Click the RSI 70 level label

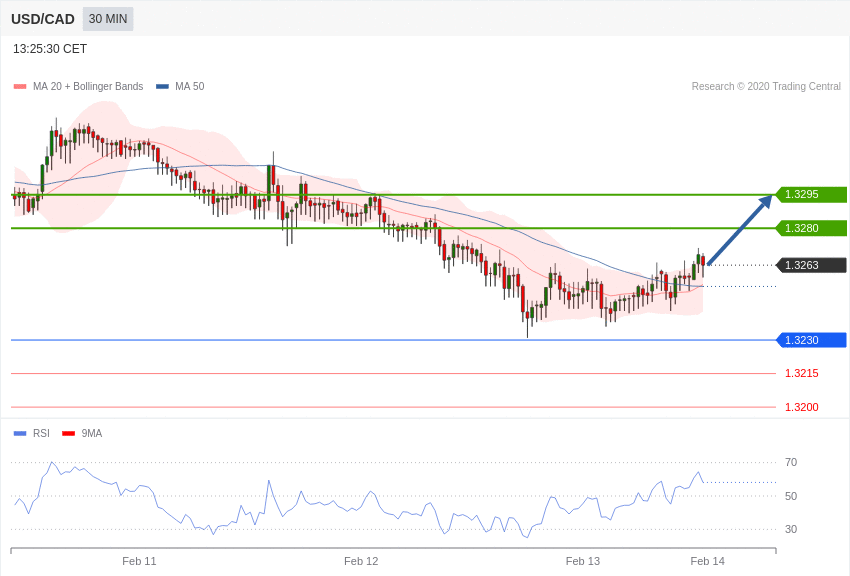click(x=791, y=462)
